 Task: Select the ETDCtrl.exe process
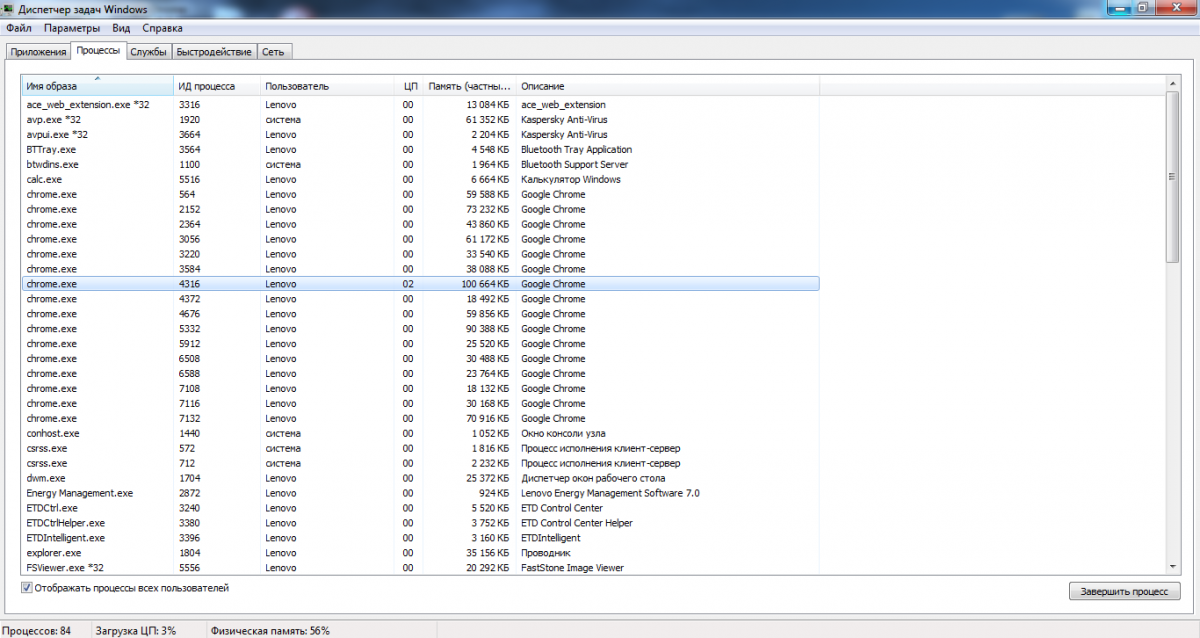420,508
